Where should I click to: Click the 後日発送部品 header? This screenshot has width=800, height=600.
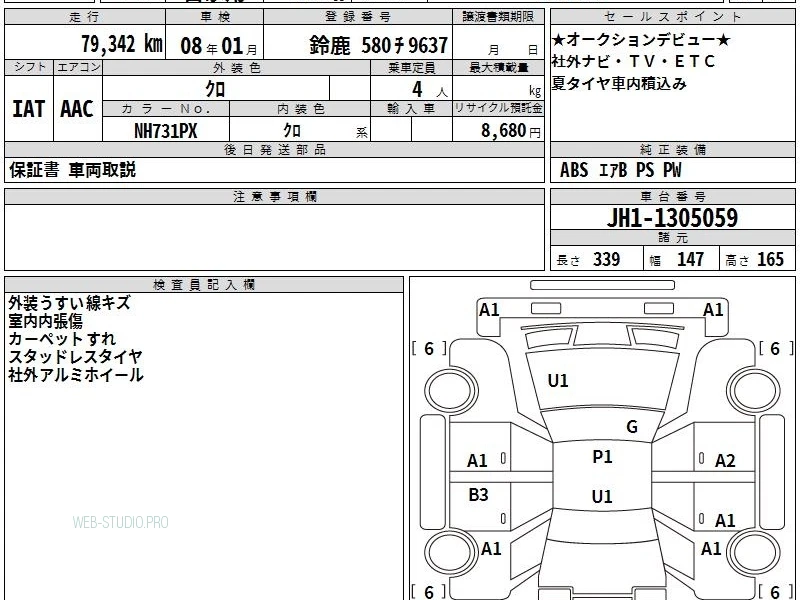(274, 149)
